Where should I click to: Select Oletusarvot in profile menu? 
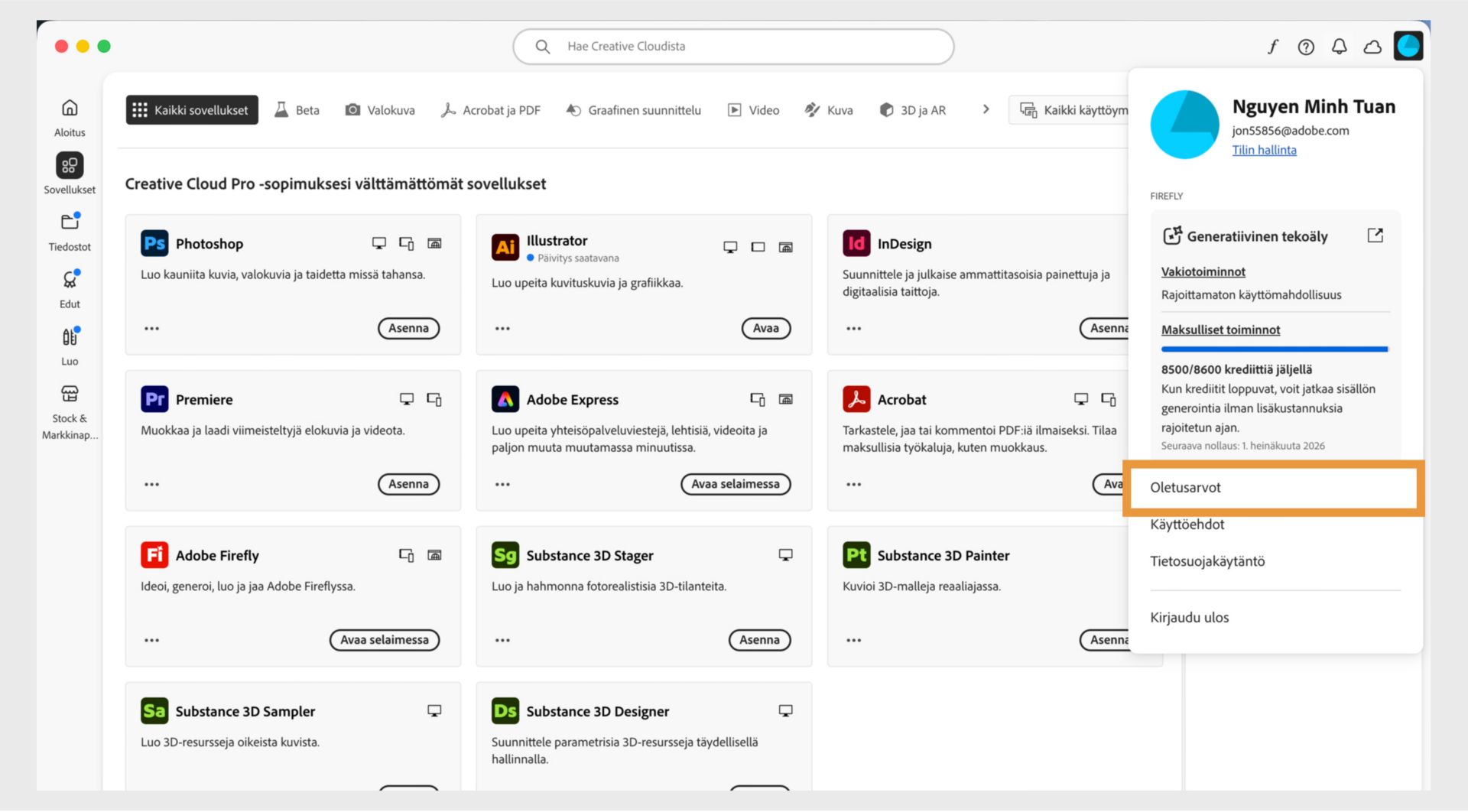(x=1272, y=488)
